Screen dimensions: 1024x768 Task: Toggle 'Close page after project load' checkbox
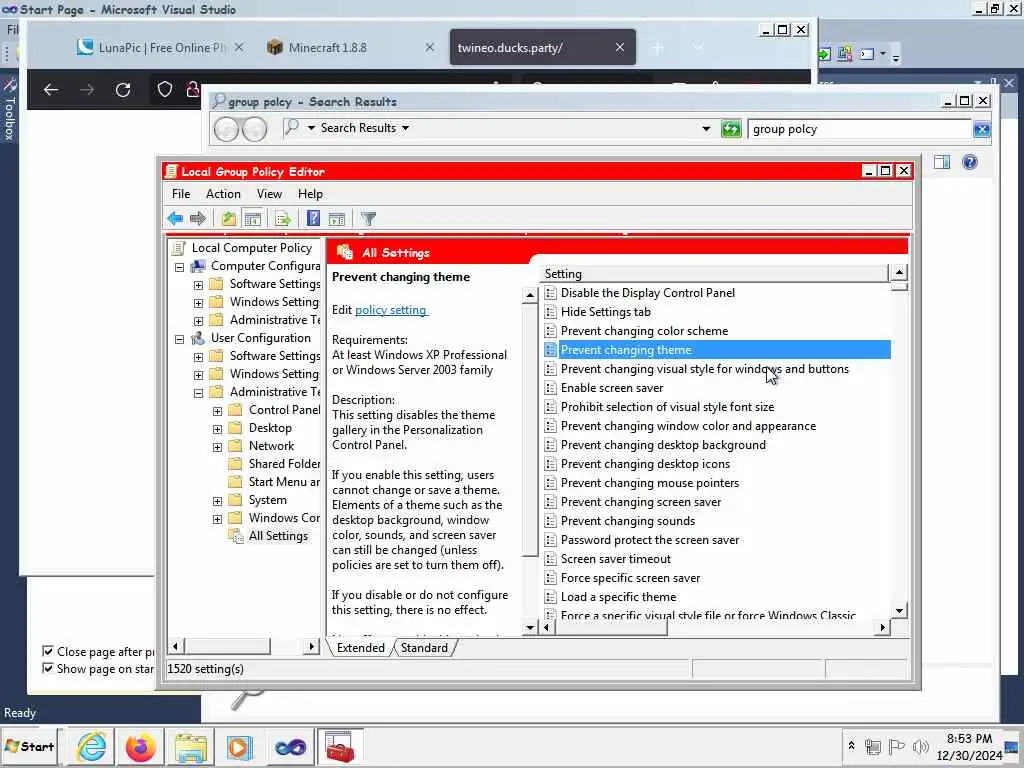(48, 651)
